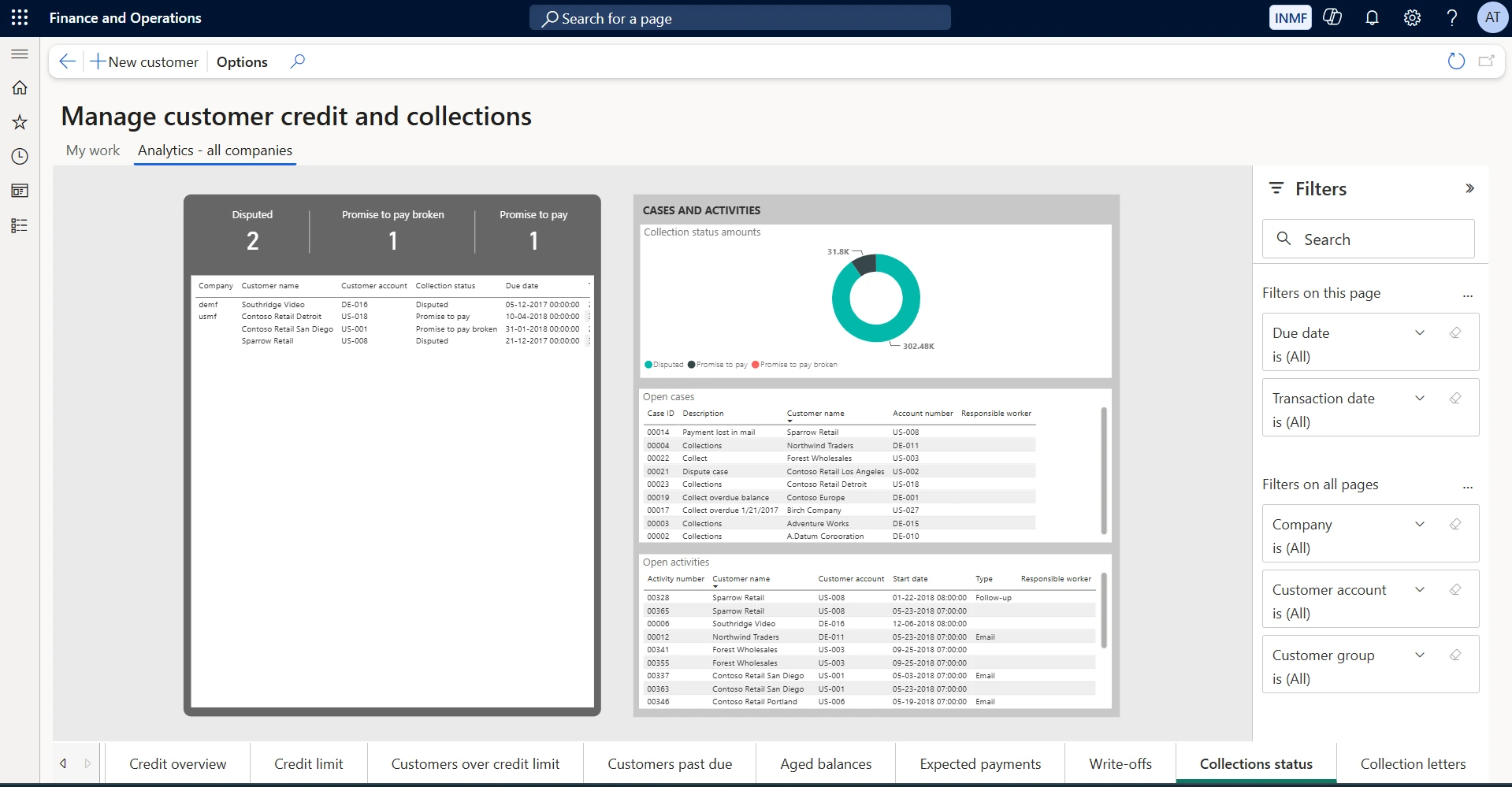
Task: Open more options for Filters on this page
Action: 1468,295
